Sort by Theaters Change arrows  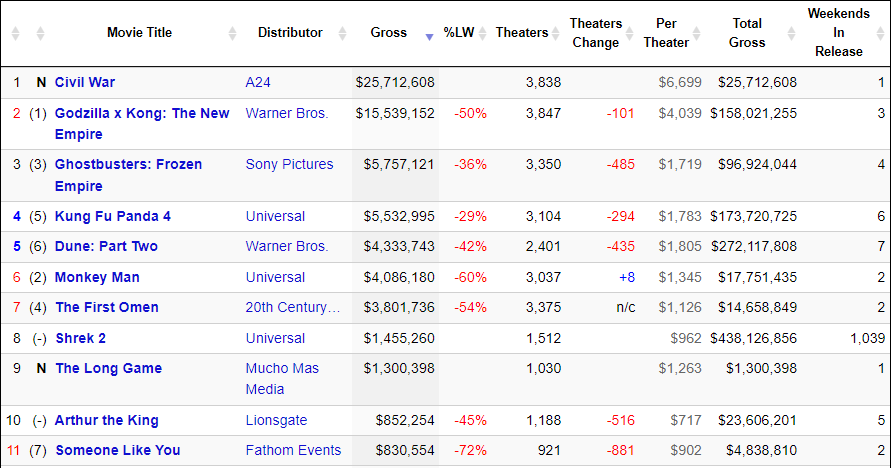coord(629,33)
